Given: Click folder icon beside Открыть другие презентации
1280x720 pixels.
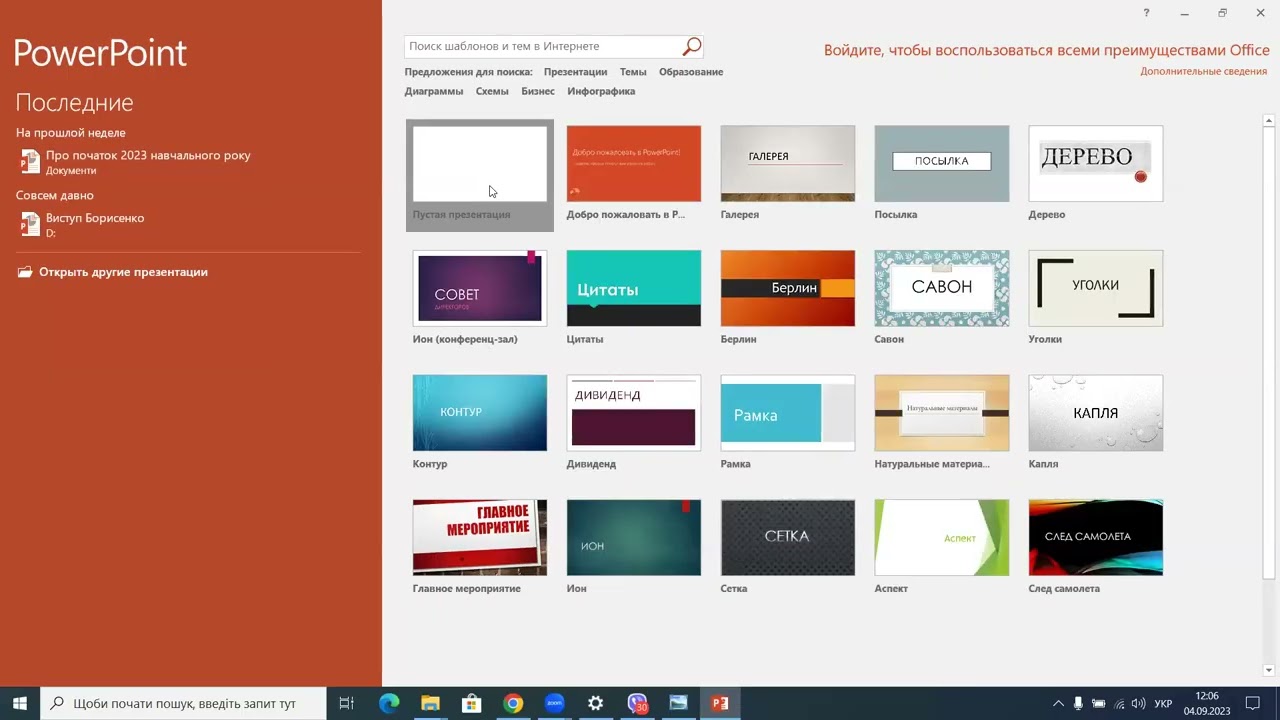Looking at the screenshot, I should click(x=25, y=272).
